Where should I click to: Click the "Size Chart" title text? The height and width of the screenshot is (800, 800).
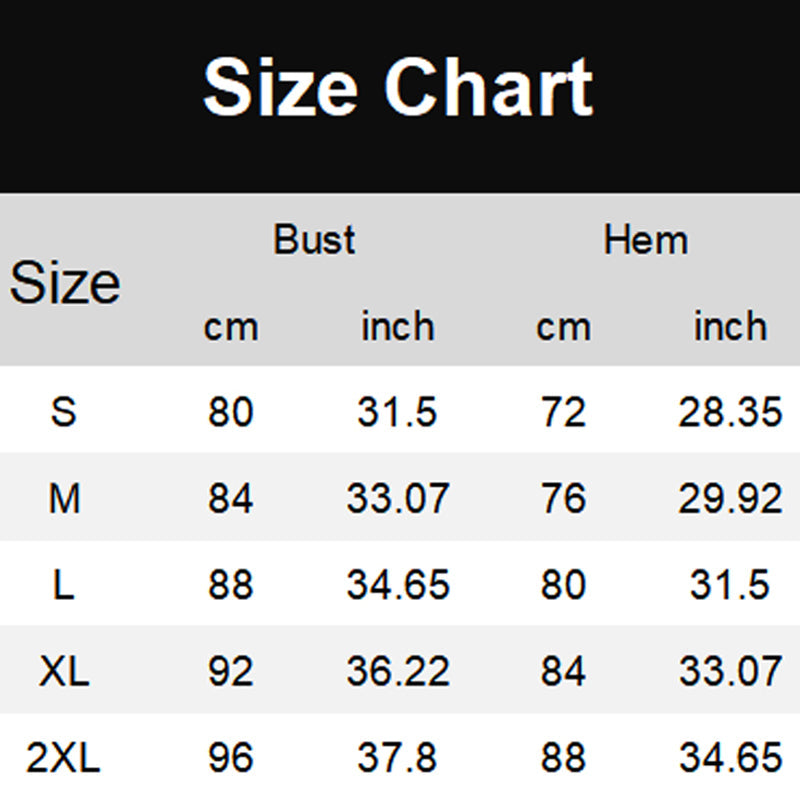point(398,88)
